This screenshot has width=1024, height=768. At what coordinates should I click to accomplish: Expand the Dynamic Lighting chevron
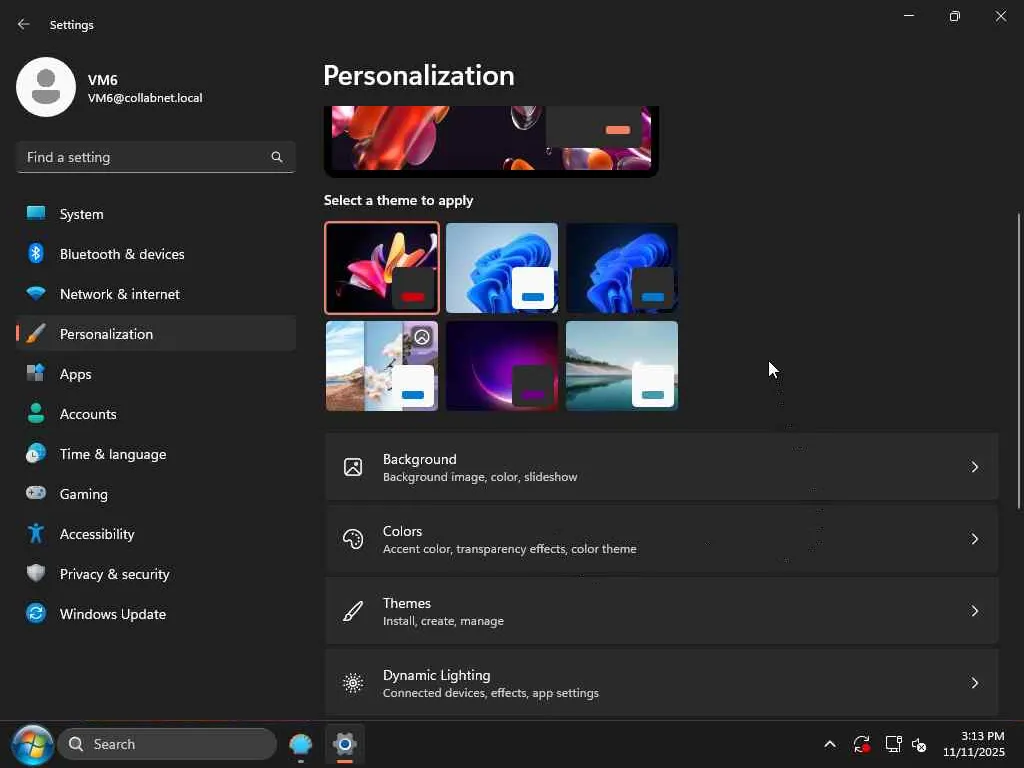coord(974,683)
